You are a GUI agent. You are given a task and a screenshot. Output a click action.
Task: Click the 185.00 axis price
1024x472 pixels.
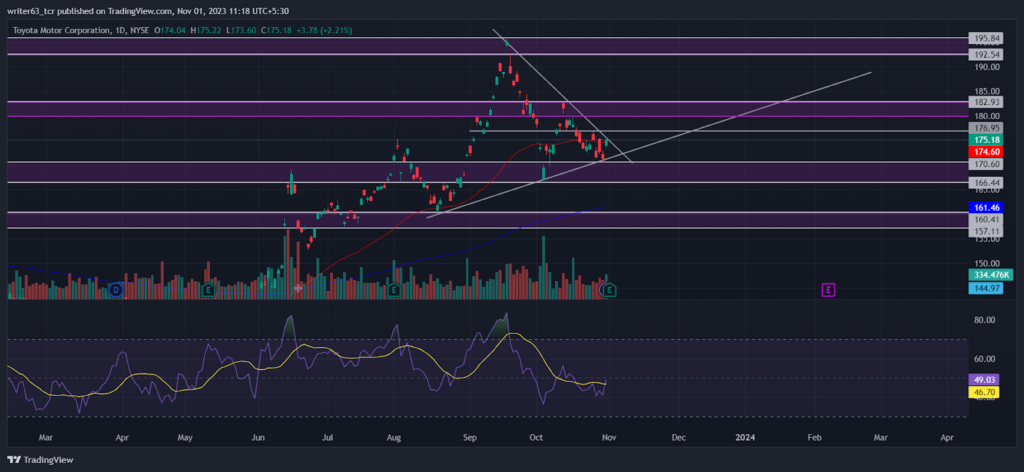[x=986, y=91]
